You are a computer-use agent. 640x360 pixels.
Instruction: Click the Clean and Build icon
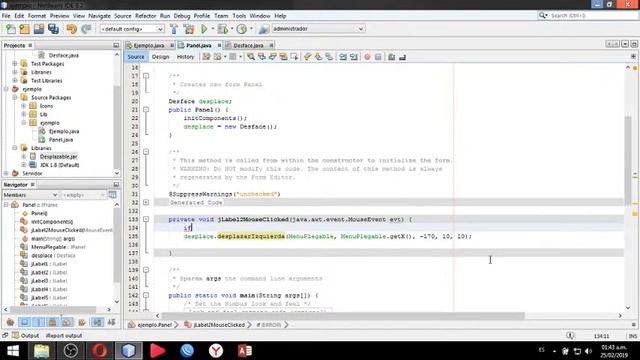(x=189, y=29)
